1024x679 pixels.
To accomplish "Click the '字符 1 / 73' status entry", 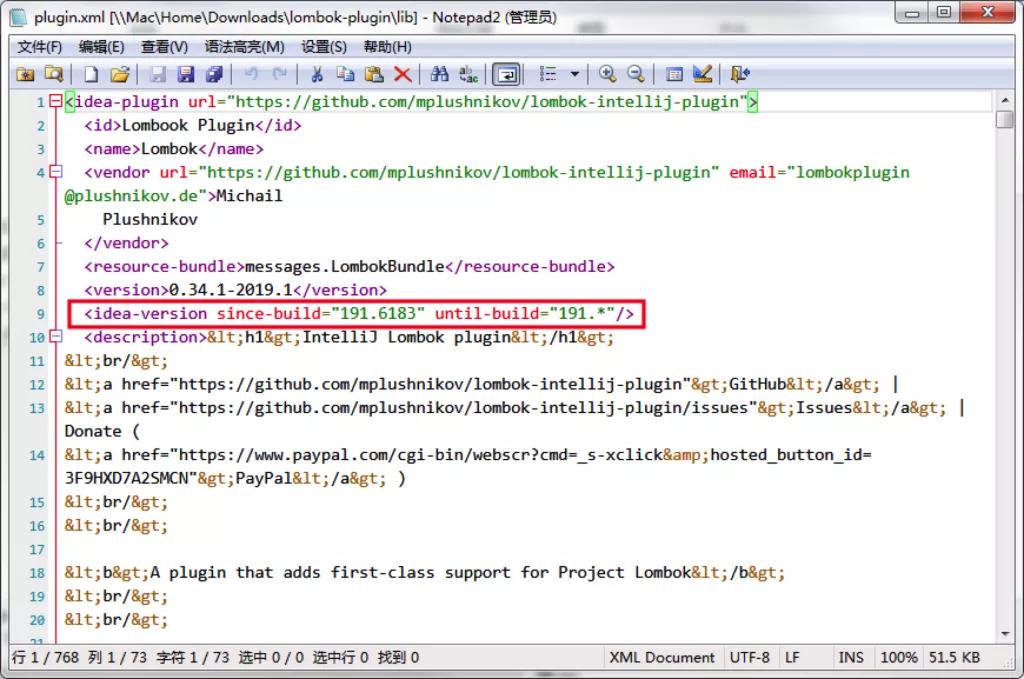I will point(193,657).
